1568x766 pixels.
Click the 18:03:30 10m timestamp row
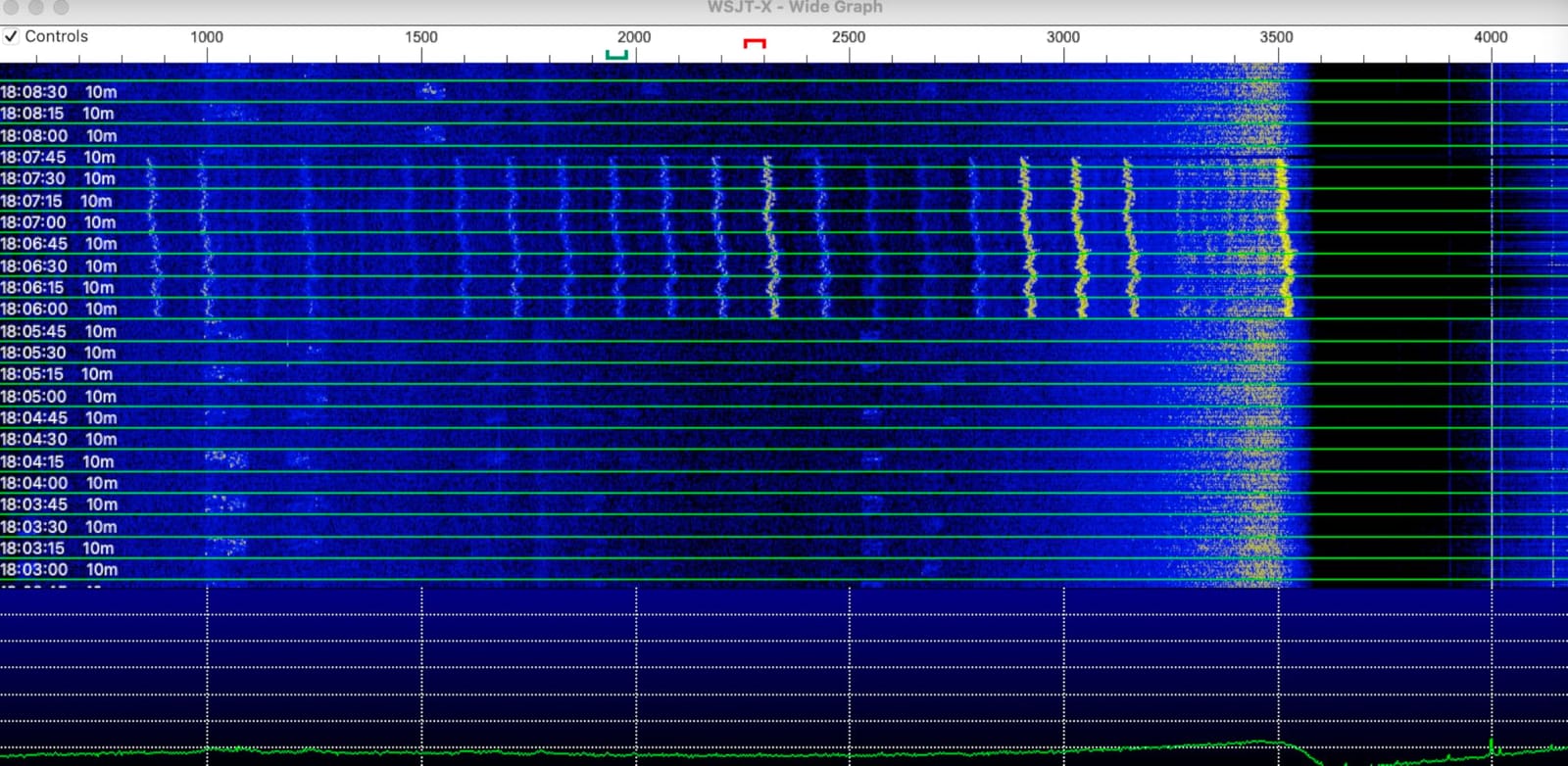click(x=59, y=526)
